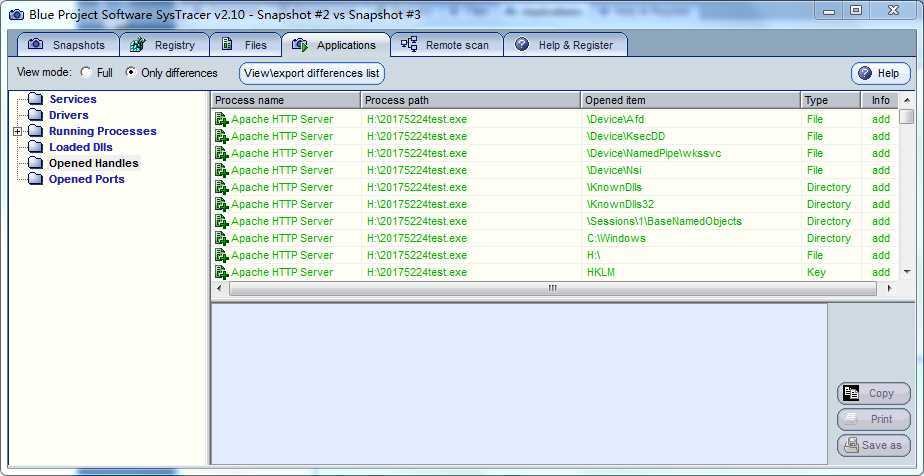The height and width of the screenshot is (476, 924).
Task: Click the horizontal scrollbar right arrow
Action: 889,289
